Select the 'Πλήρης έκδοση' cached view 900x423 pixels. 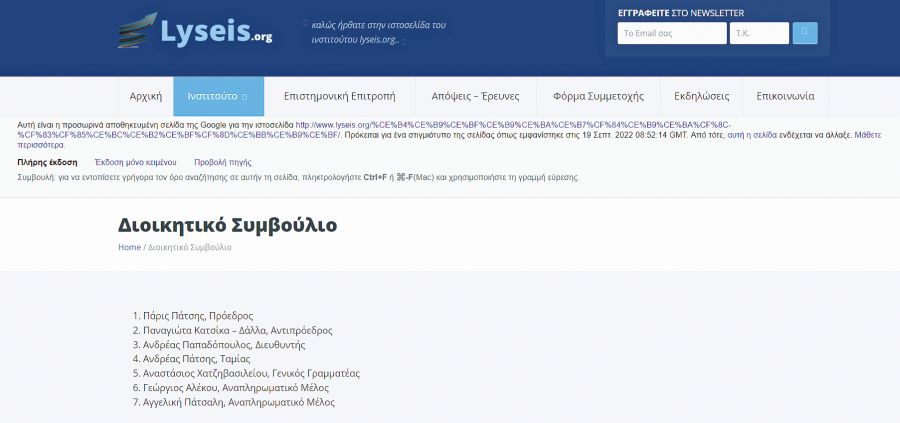click(x=47, y=162)
